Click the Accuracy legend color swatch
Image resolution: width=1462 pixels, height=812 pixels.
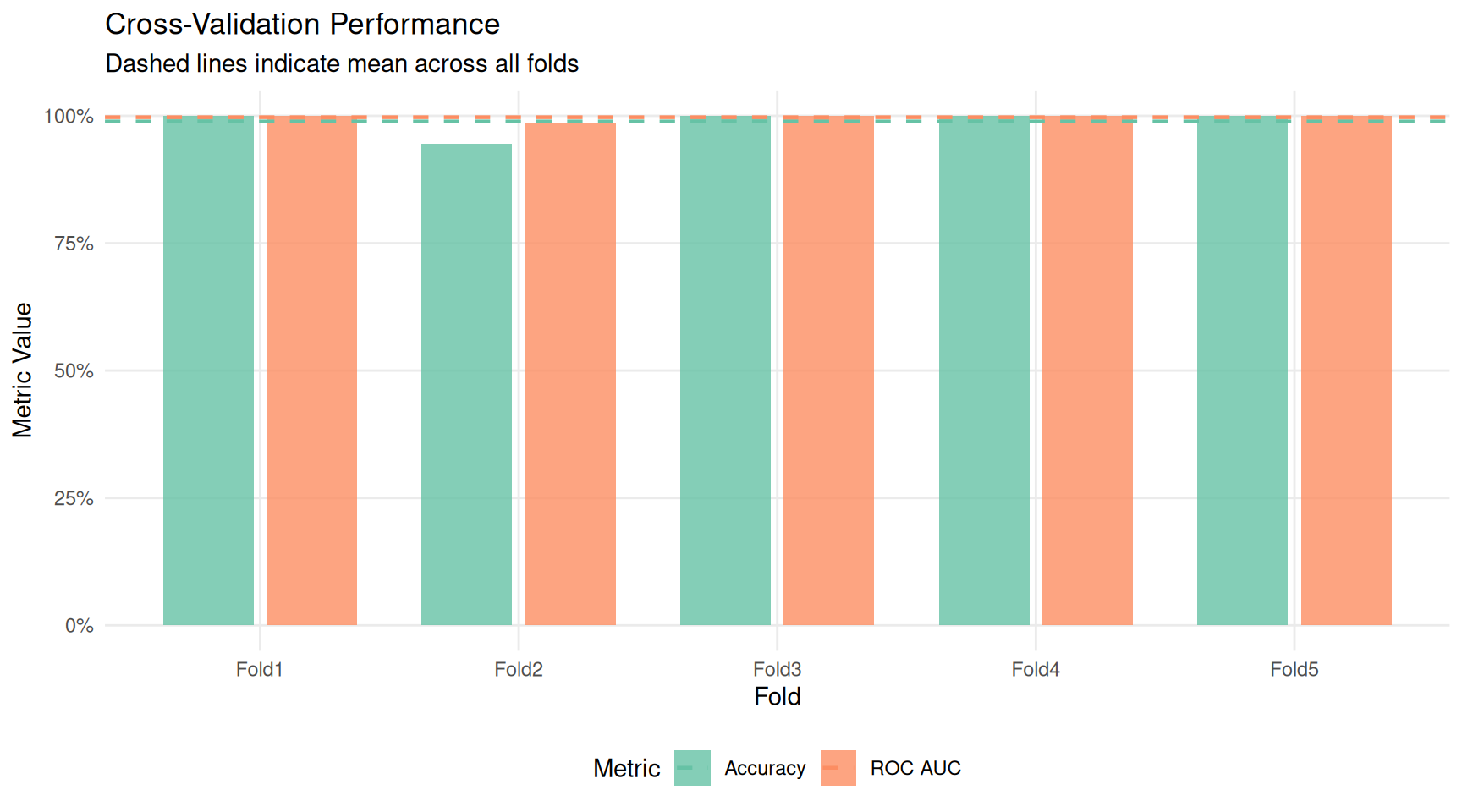(692, 768)
